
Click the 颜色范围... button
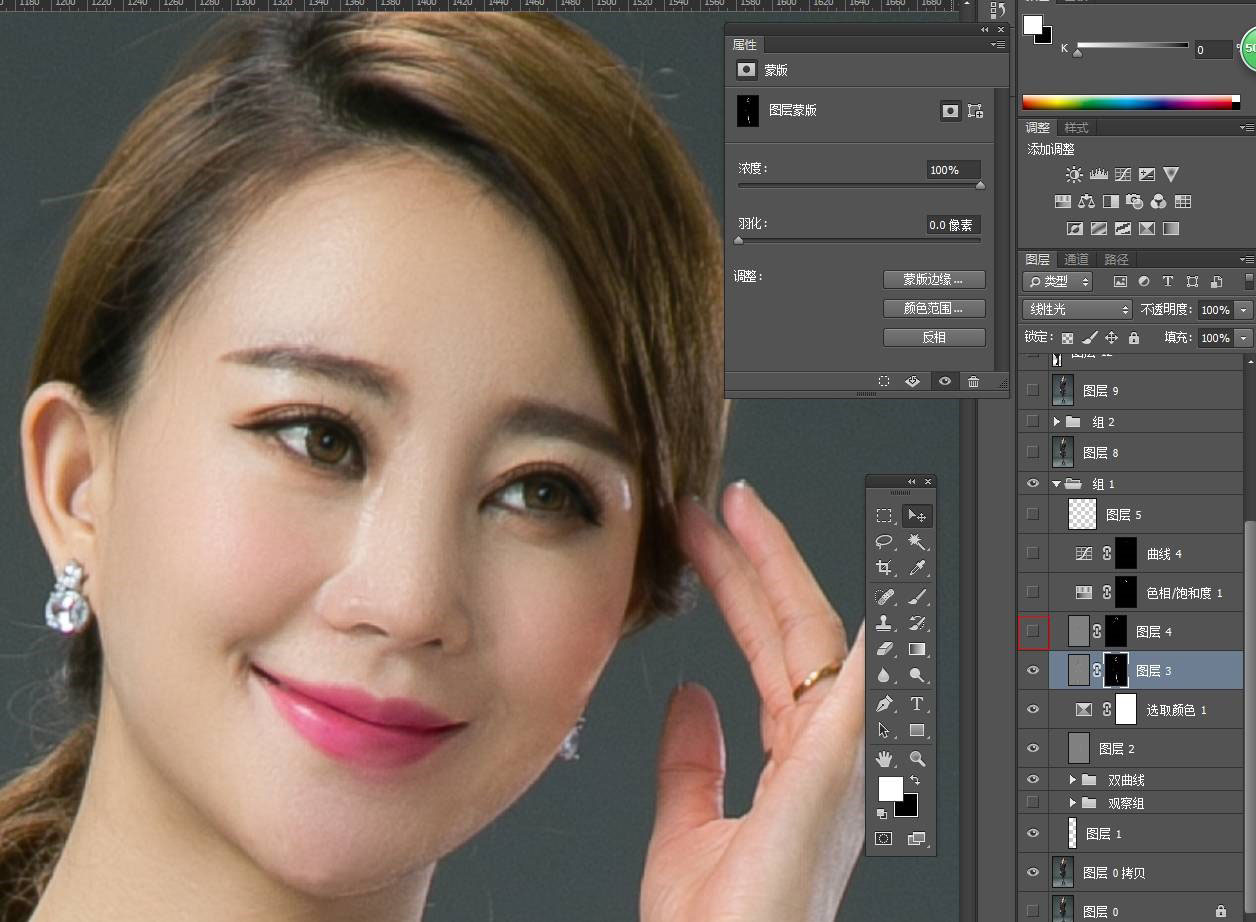click(x=934, y=309)
